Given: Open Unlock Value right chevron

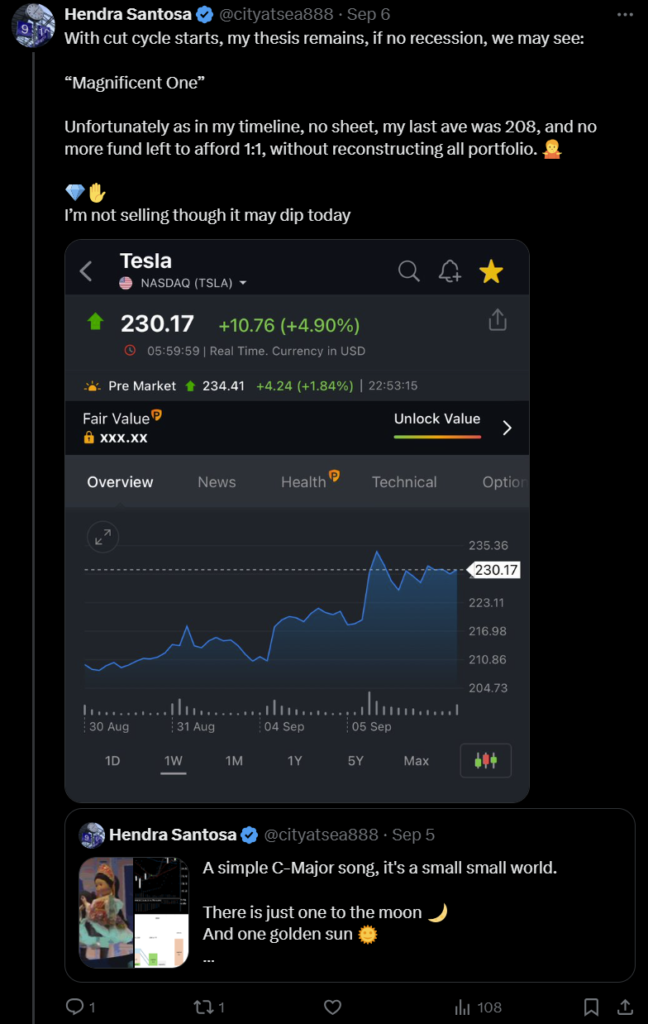Looking at the screenshot, I should point(507,428).
